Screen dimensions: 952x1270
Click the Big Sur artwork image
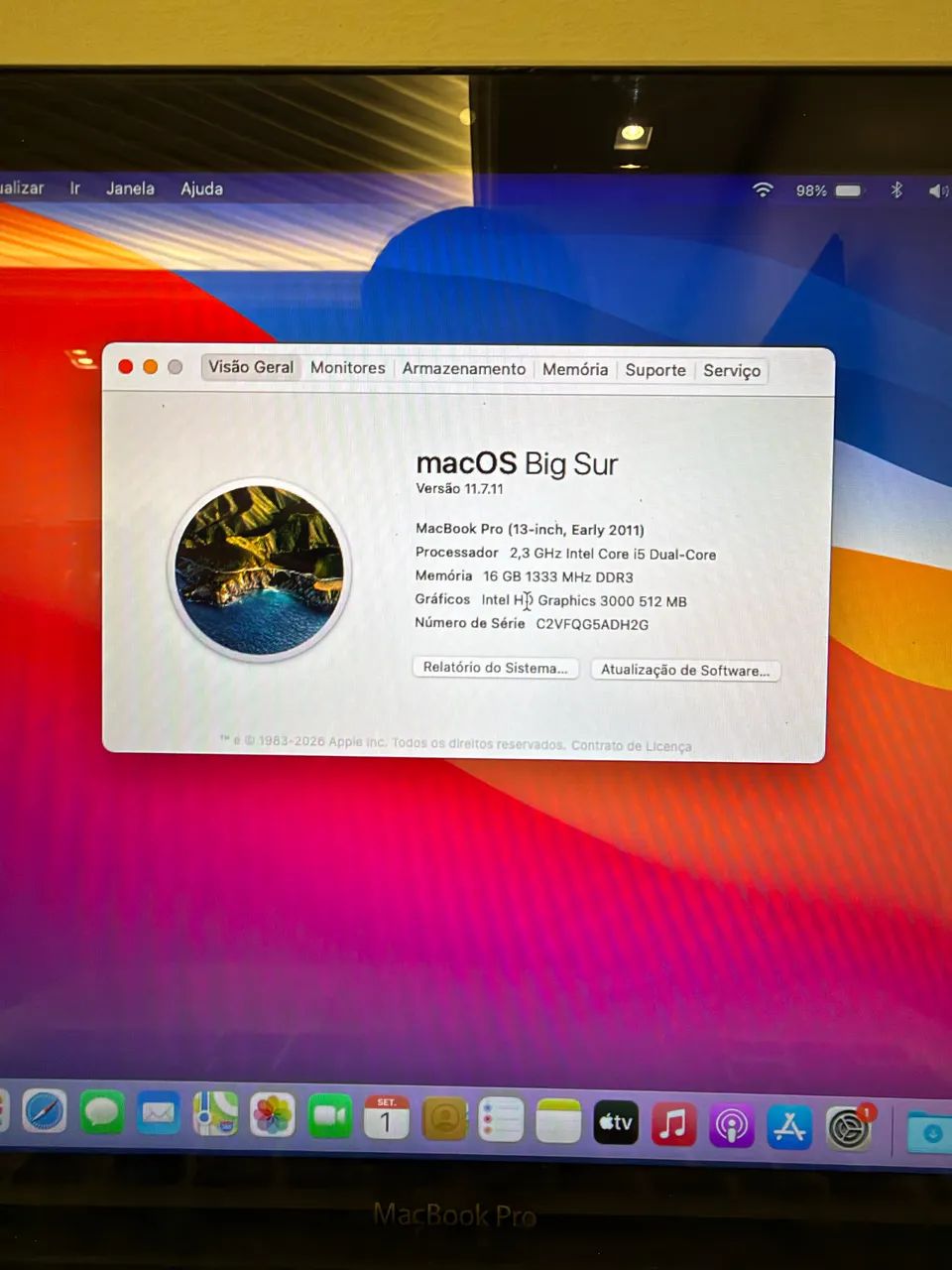click(260, 570)
